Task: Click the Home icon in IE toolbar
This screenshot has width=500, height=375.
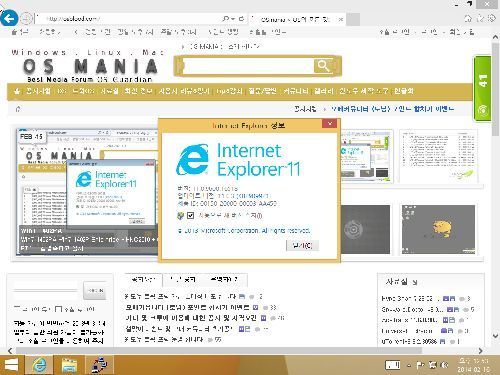Action: coord(468,19)
